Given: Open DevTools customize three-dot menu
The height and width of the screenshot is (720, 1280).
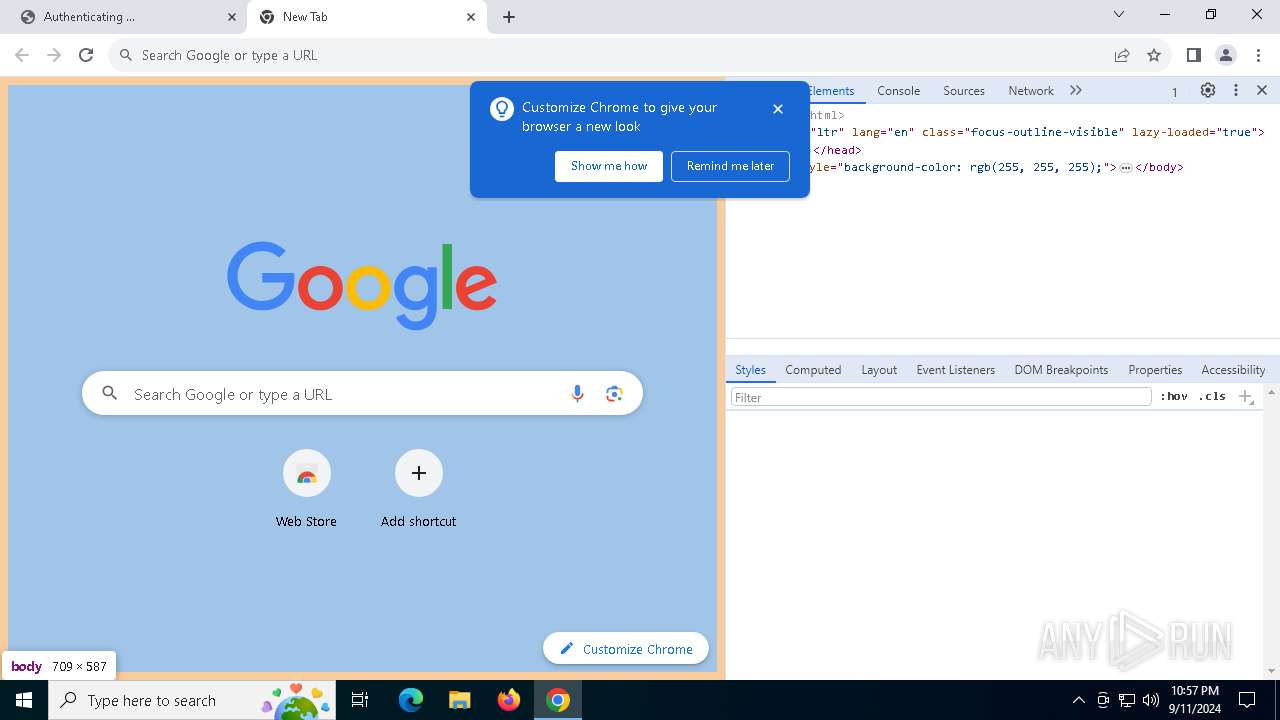Looking at the screenshot, I should coord(1236,90).
